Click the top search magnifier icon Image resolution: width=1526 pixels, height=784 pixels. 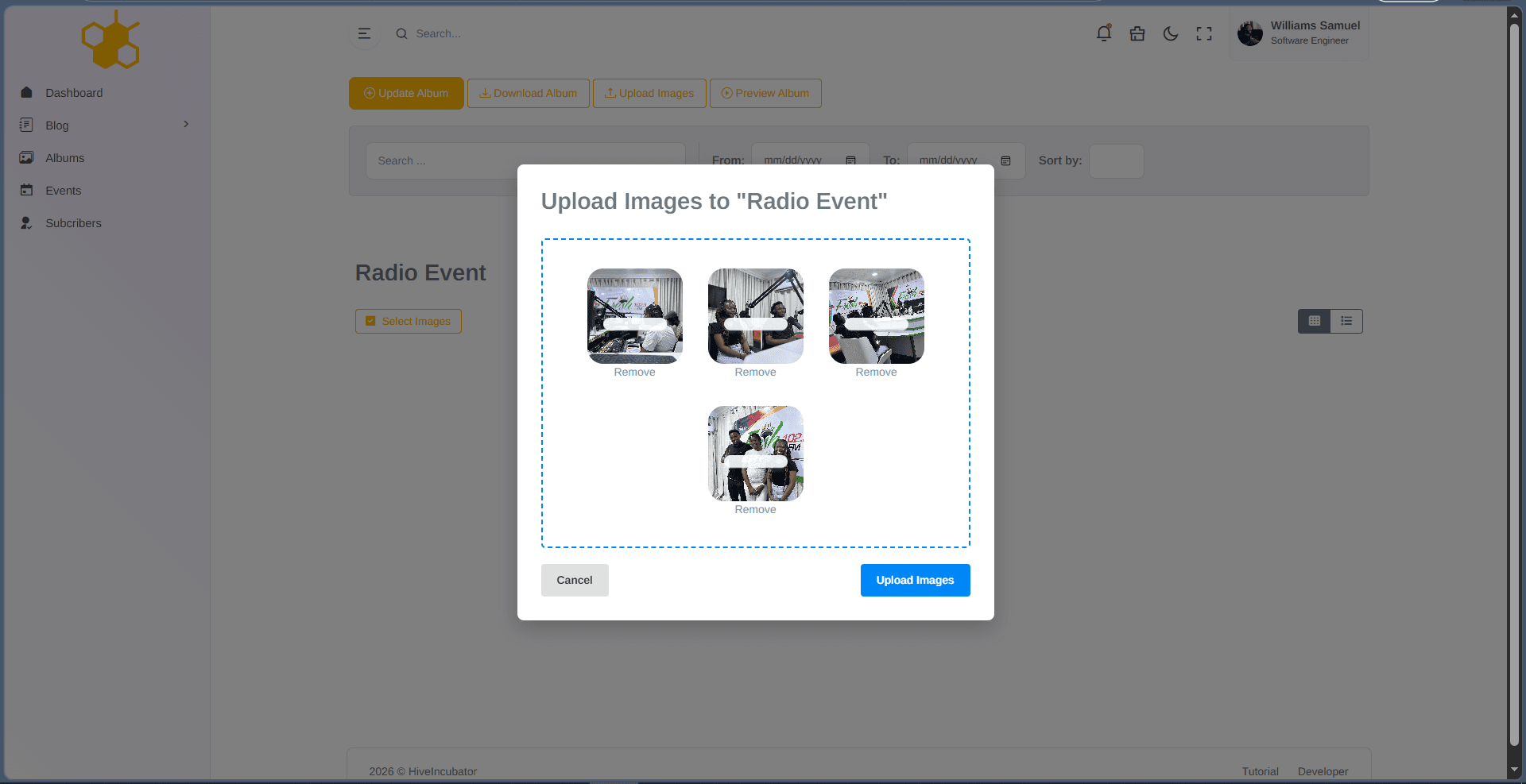(x=401, y=33)
